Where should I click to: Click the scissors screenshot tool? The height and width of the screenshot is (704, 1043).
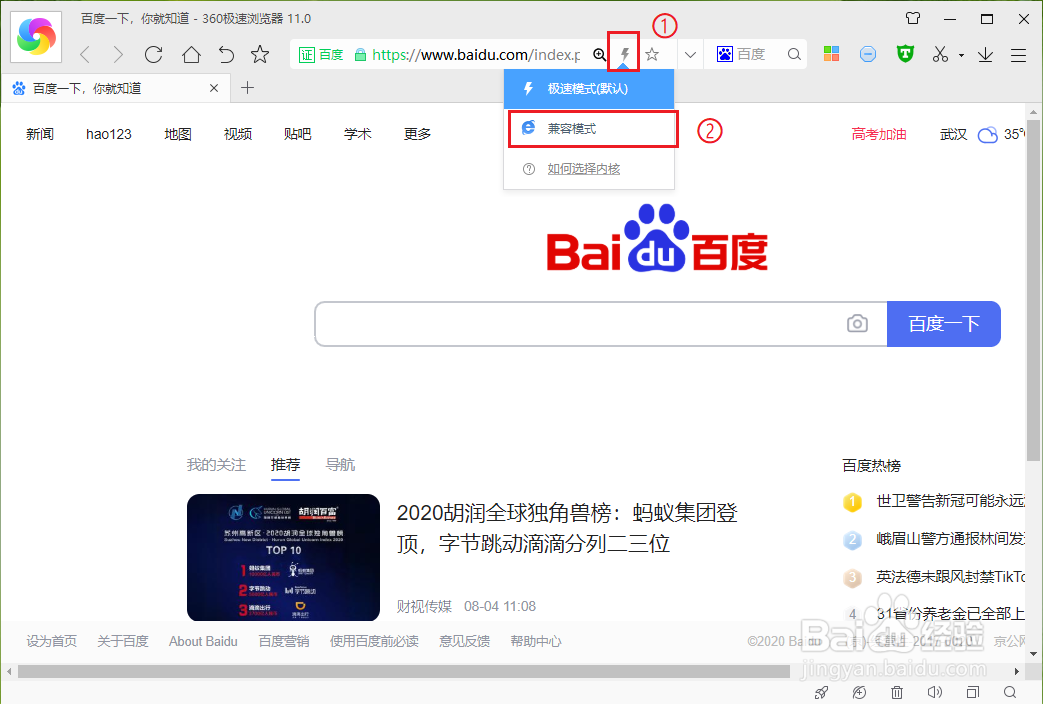(x=940, y=54)
